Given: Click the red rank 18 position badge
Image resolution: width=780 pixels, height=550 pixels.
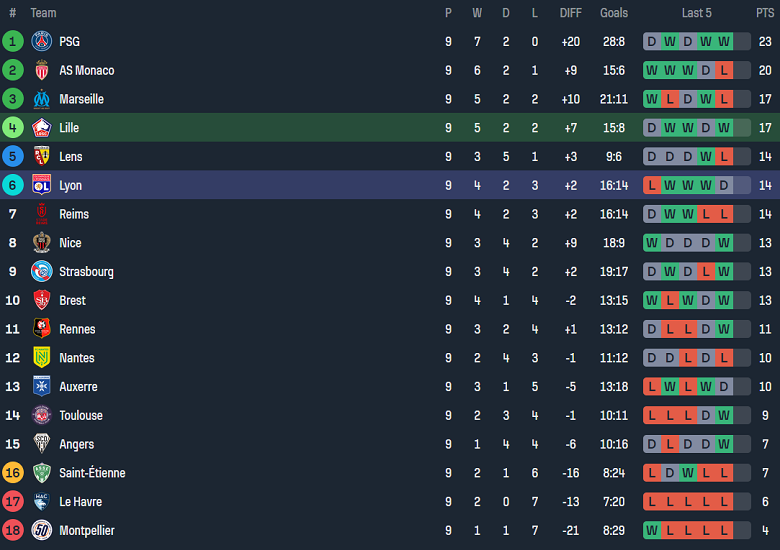Looking at the screenshot, I should click(13, 530).
